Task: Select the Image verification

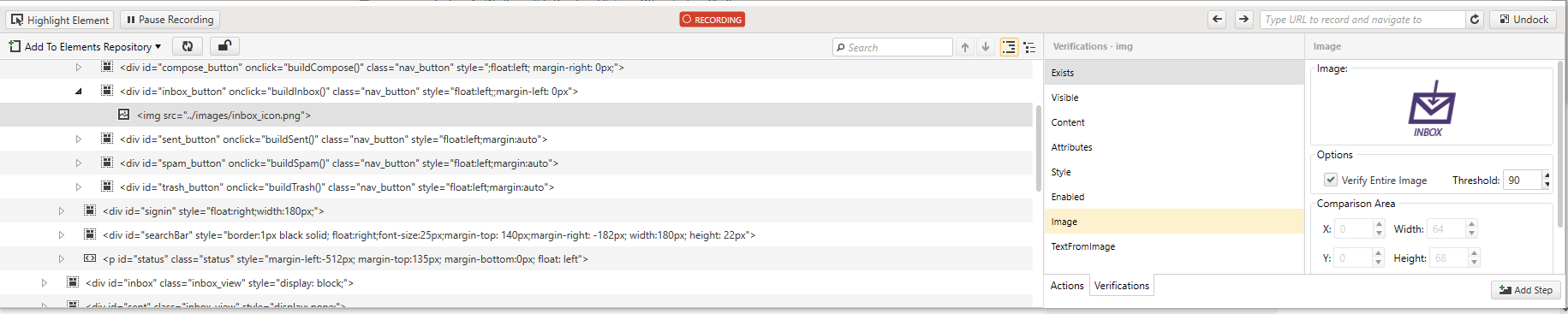Action: point(1174,222)
